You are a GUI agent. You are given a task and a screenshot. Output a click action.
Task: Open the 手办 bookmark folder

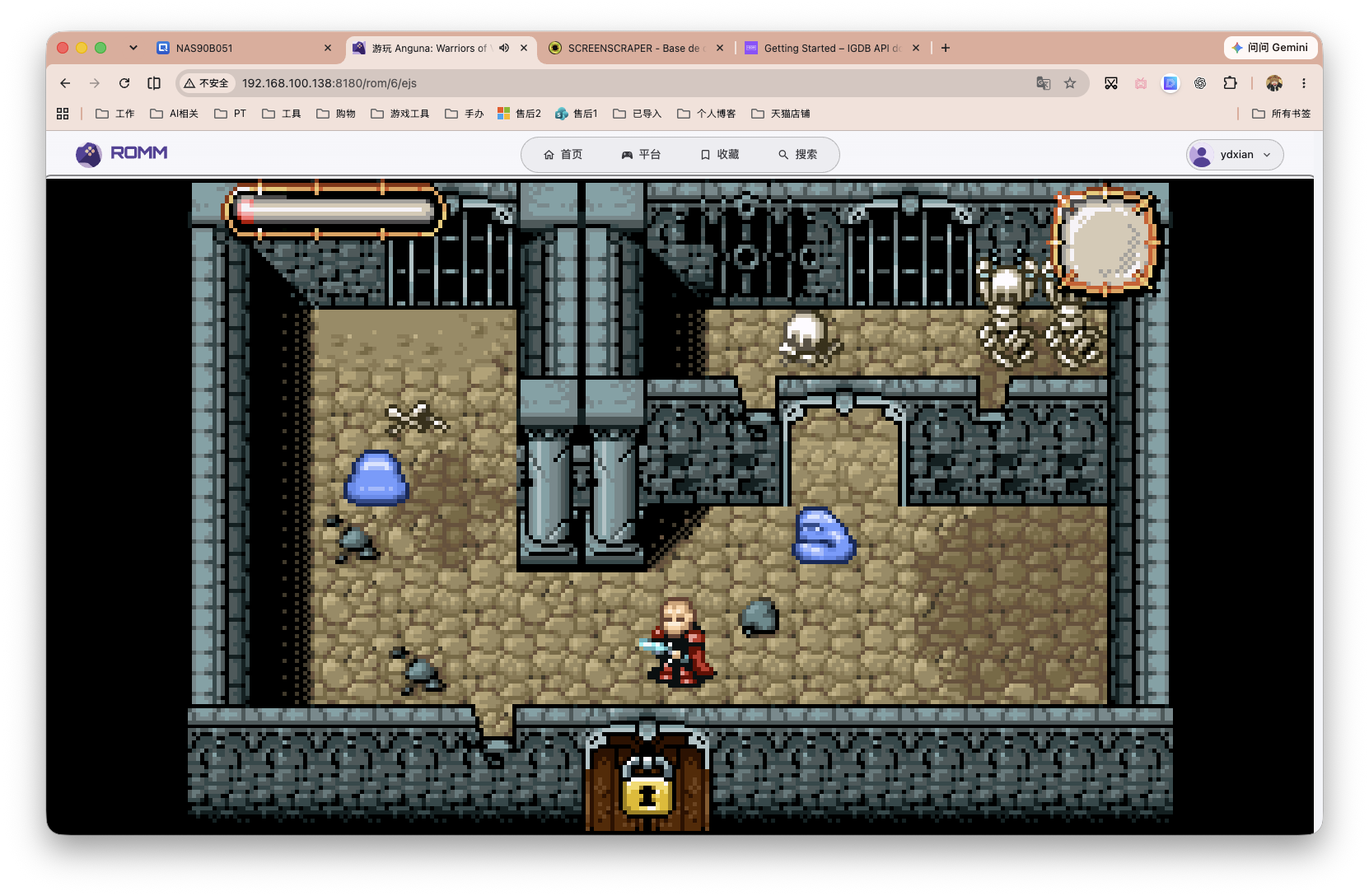(465, 114)
